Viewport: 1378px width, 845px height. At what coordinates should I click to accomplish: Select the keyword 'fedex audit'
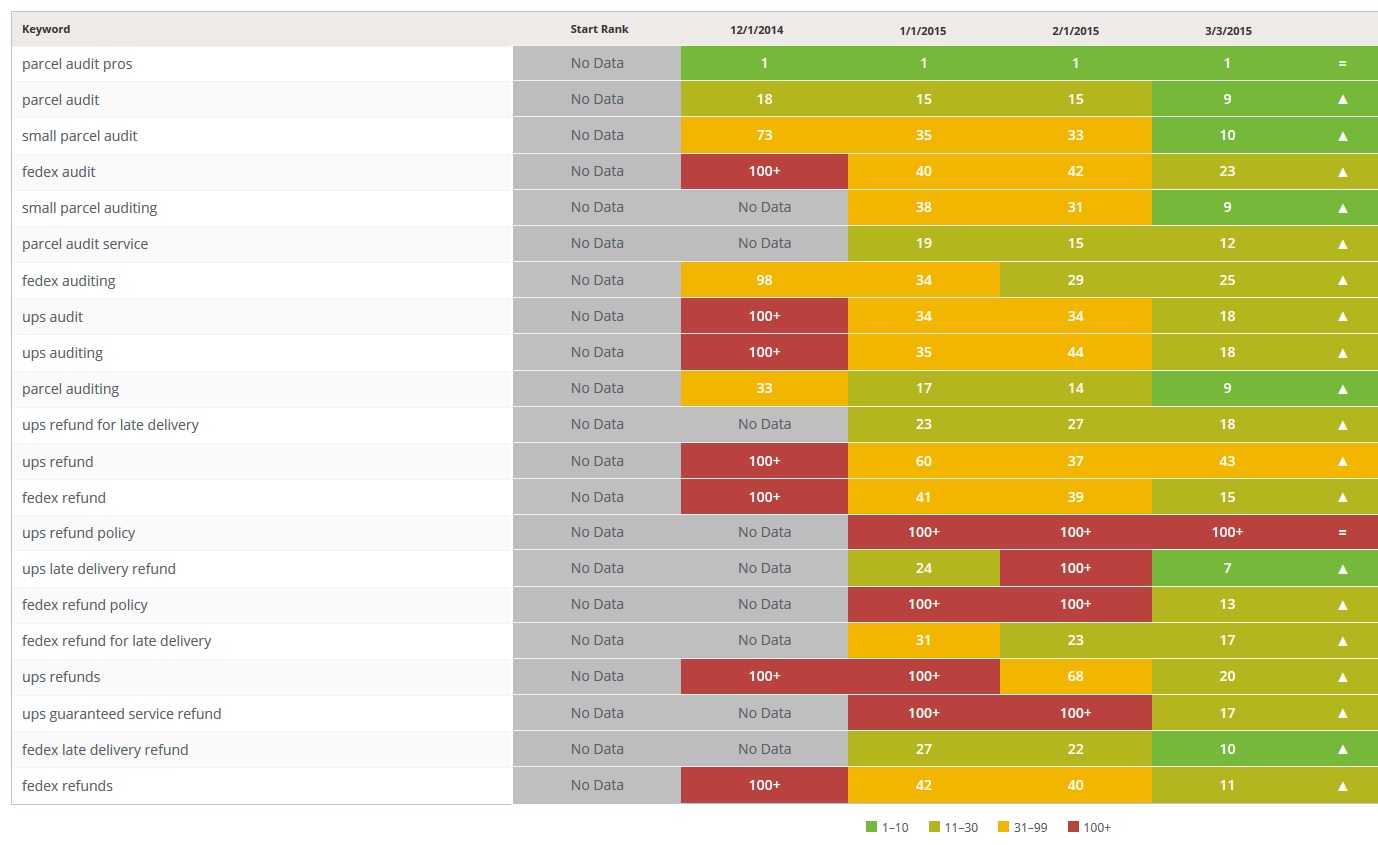[x=59, y=172]
